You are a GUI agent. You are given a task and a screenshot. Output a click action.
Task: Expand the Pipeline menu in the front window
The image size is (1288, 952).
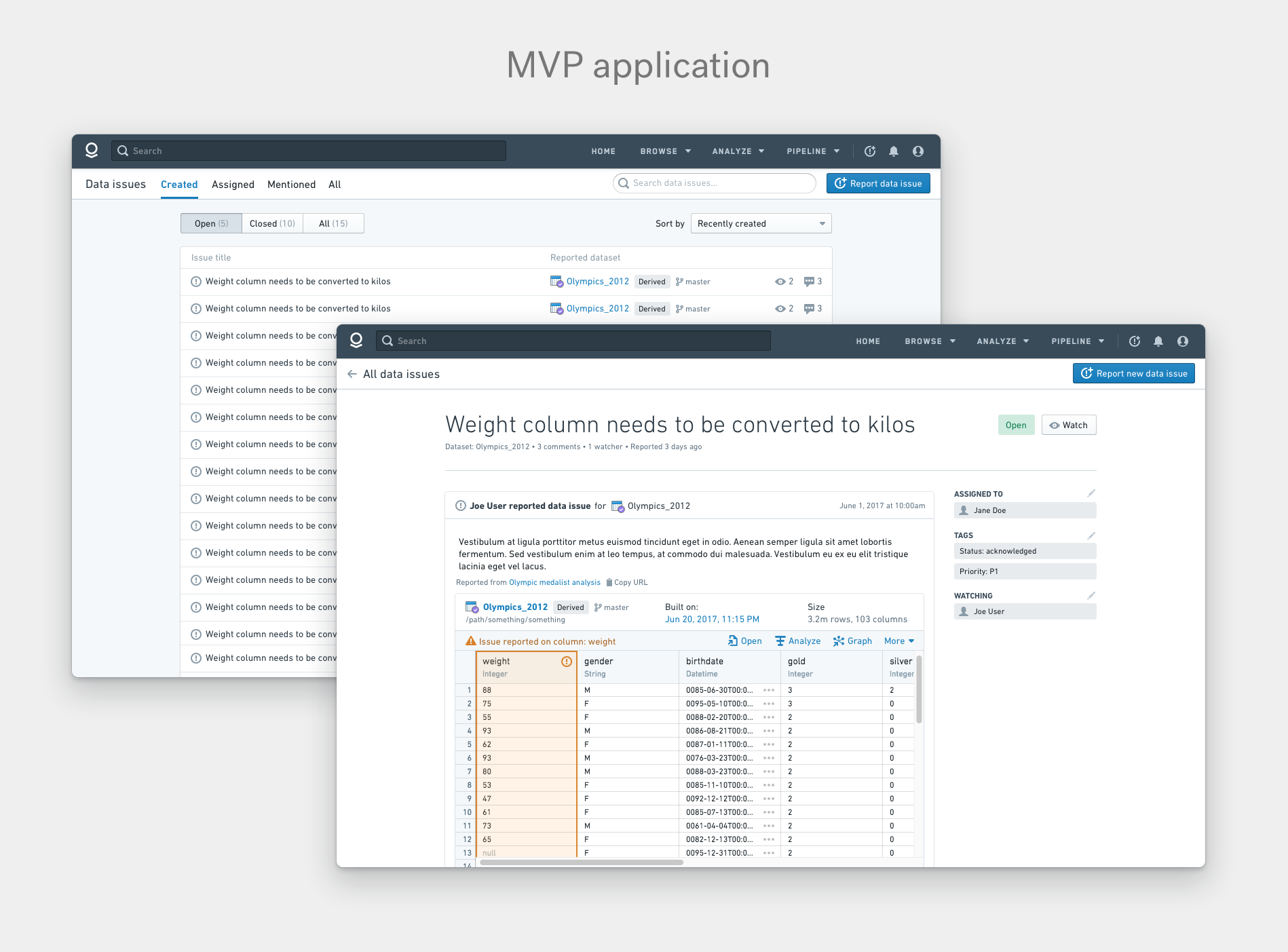1078,341
